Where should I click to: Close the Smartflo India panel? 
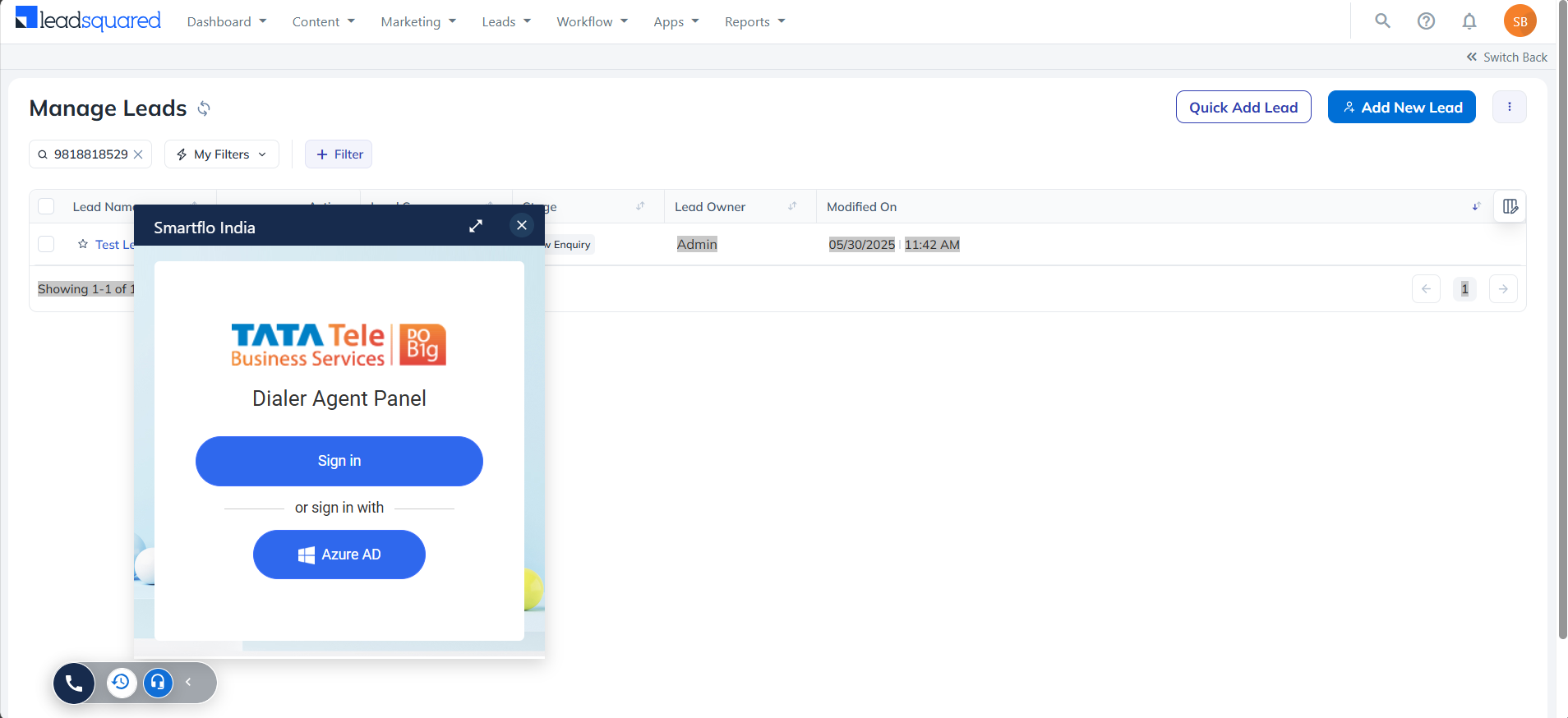(522, 225)
